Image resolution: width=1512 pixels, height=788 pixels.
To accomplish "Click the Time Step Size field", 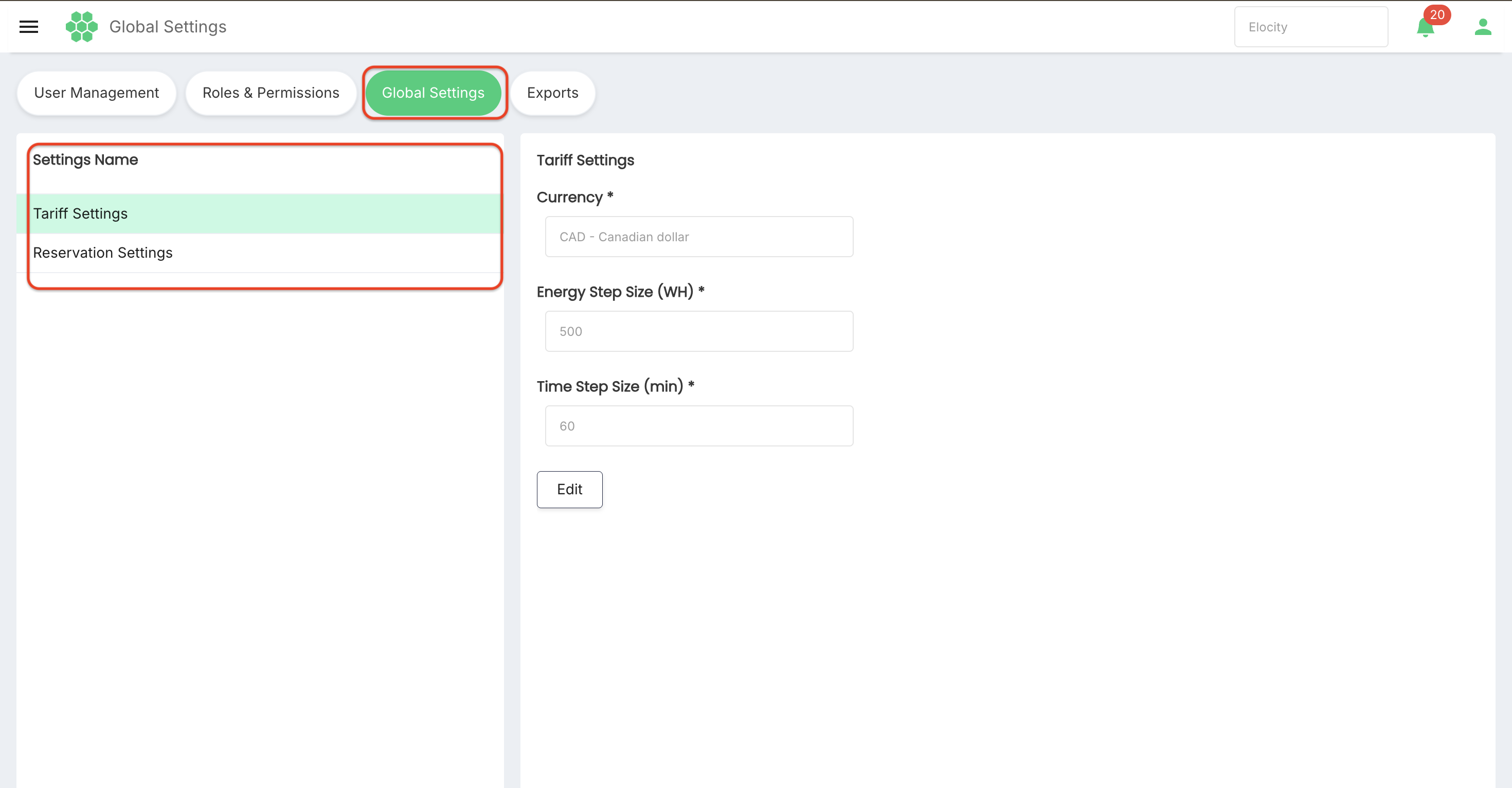I will point(698,426).
